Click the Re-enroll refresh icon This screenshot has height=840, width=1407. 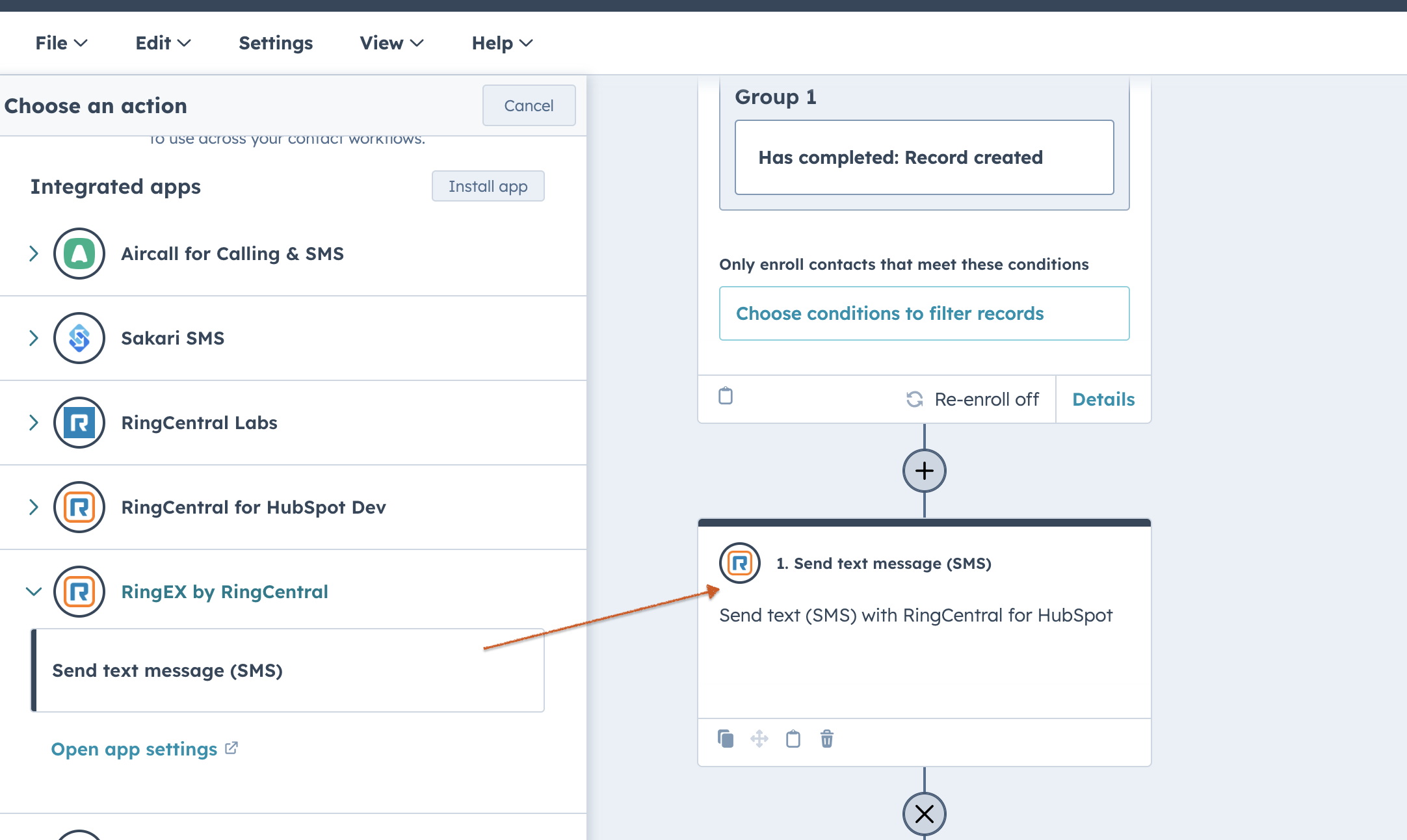(915, 399)
